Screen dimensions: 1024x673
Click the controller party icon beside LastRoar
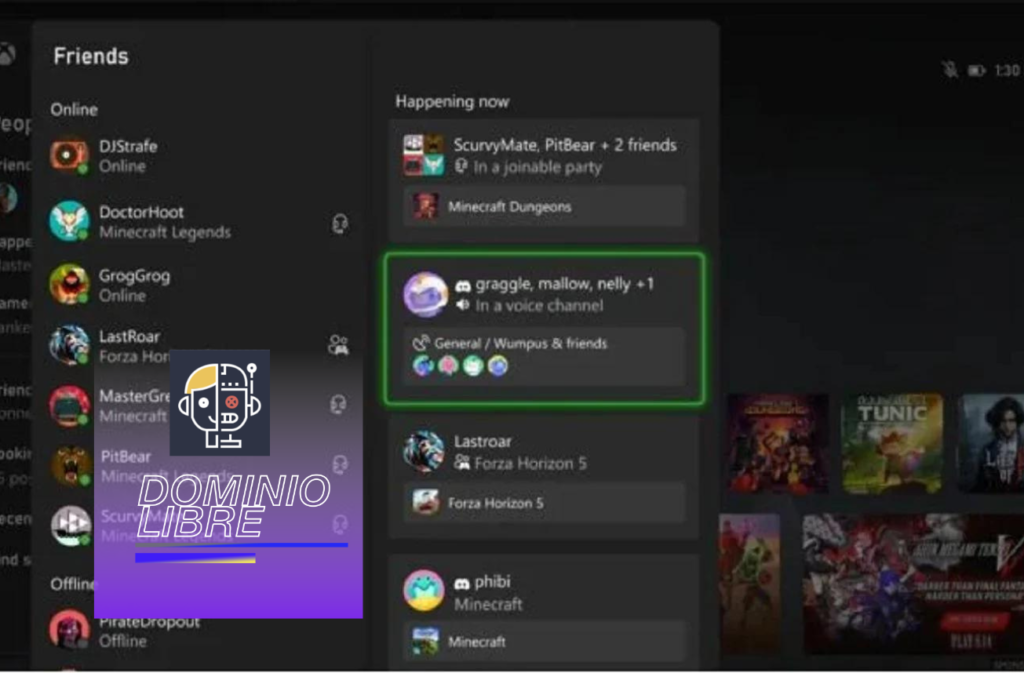tap(338, 346)
